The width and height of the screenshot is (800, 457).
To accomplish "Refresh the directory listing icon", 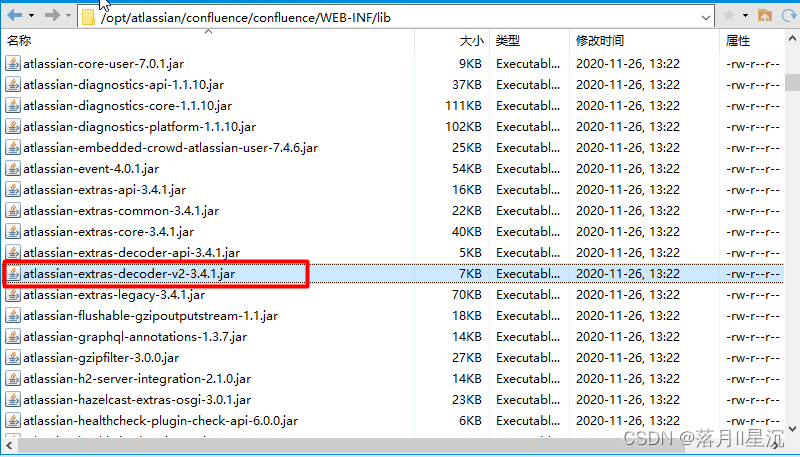I will click(789, 16).
